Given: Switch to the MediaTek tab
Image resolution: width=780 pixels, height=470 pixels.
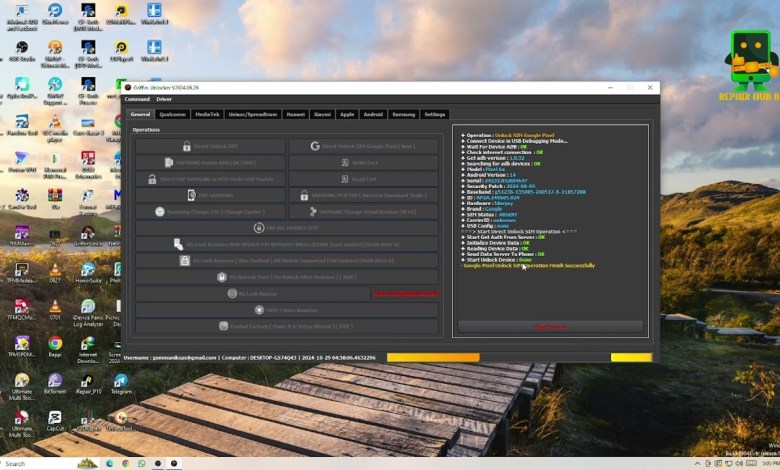Looking at the screenshot, I should tap(207, 114).
